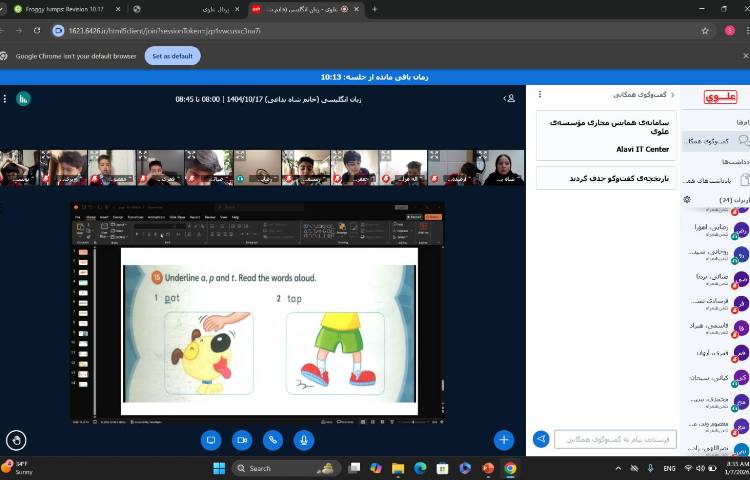Open the blue plus actions menu

[504, 439]
